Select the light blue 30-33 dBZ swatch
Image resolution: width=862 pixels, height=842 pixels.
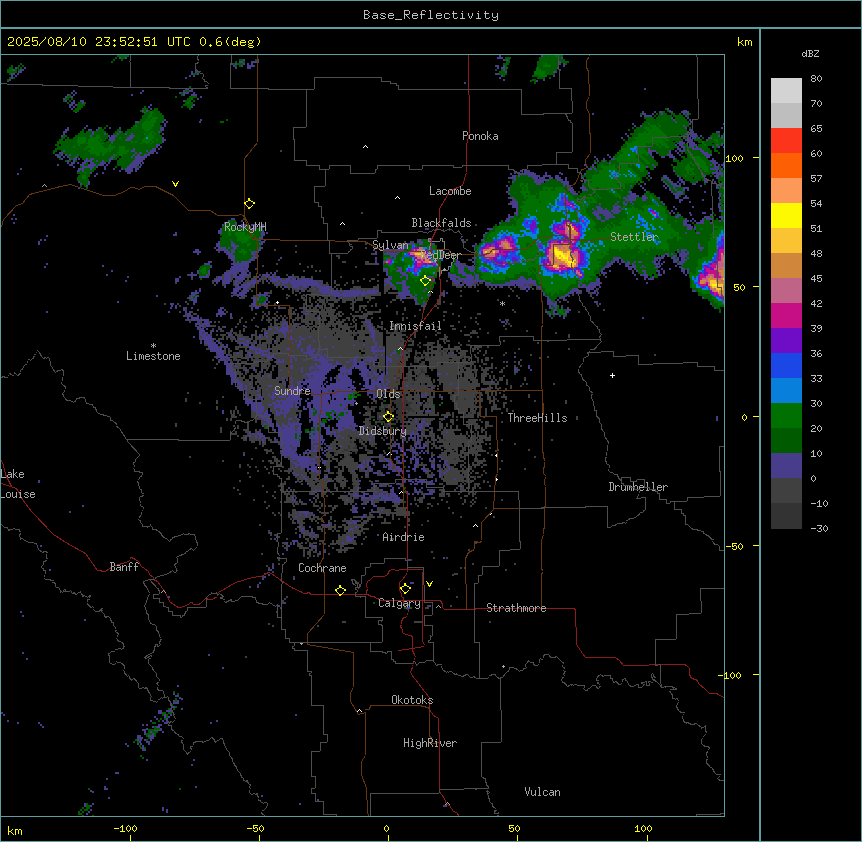(x=786, y=391)
